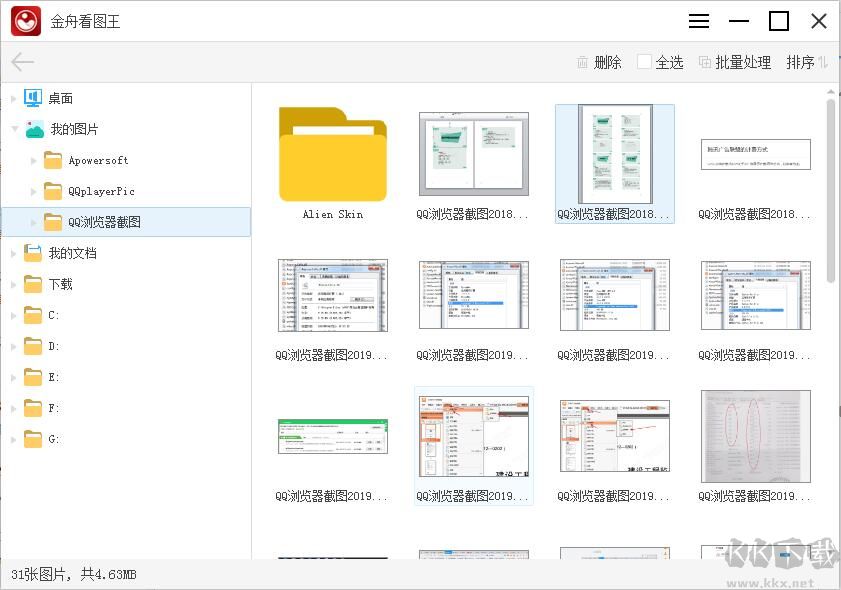
Task: Expand the QQplayerPic tree node
Action: pyautogui.click(x=34, y=191)
